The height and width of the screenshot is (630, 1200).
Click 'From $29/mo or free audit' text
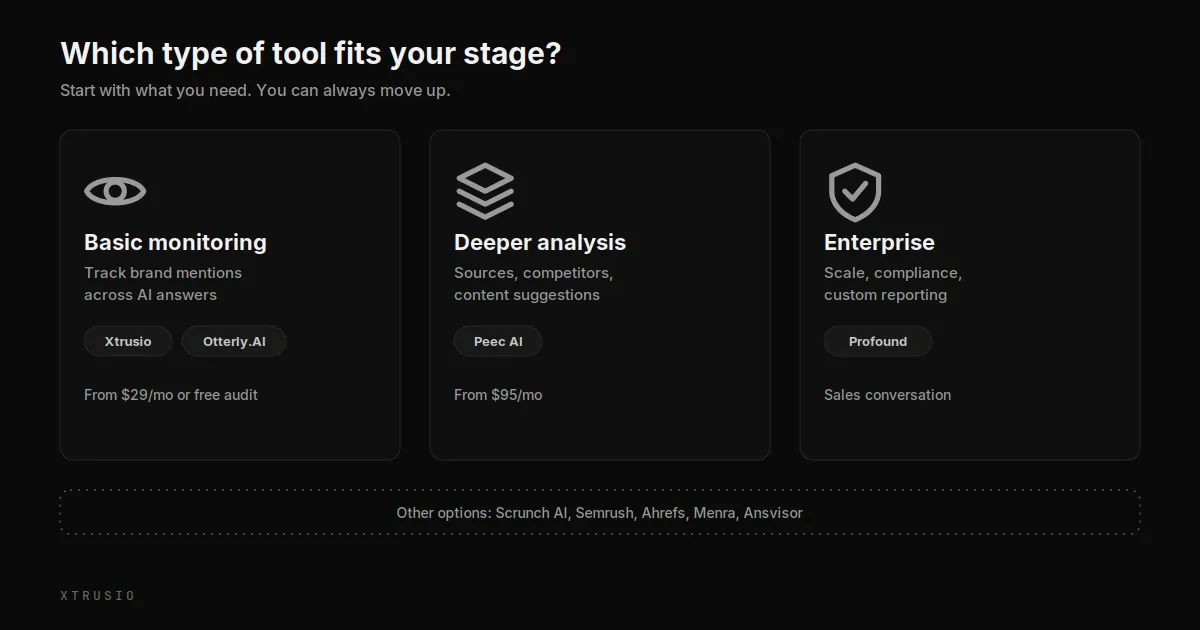pyautogui.click(x=171, y=395)
